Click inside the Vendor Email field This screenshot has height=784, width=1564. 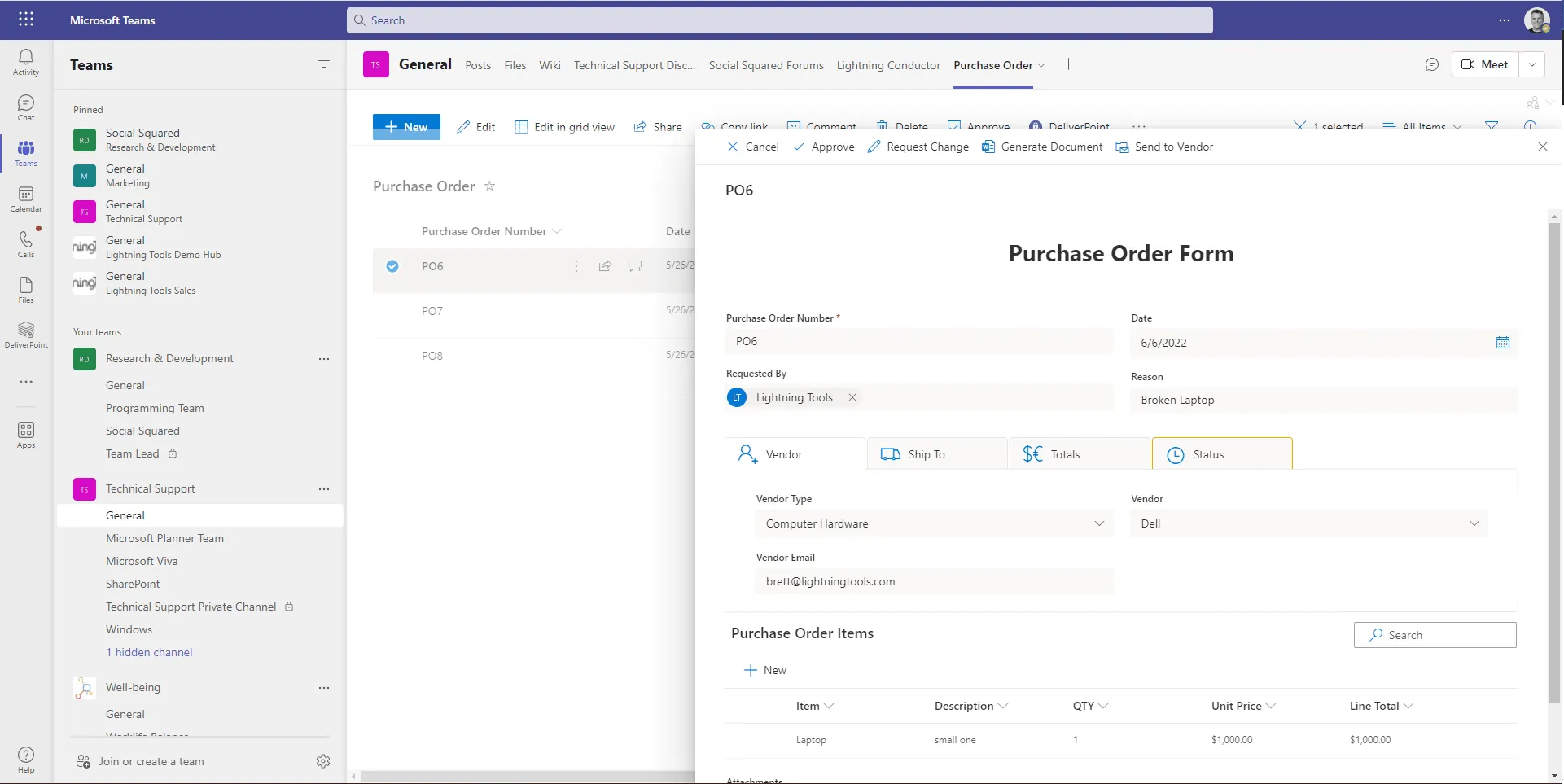(933, 581)
